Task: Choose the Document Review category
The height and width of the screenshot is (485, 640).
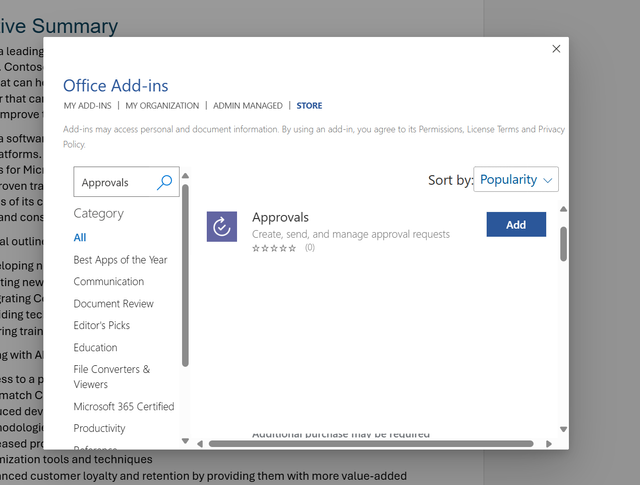Action: click(113, 304)
